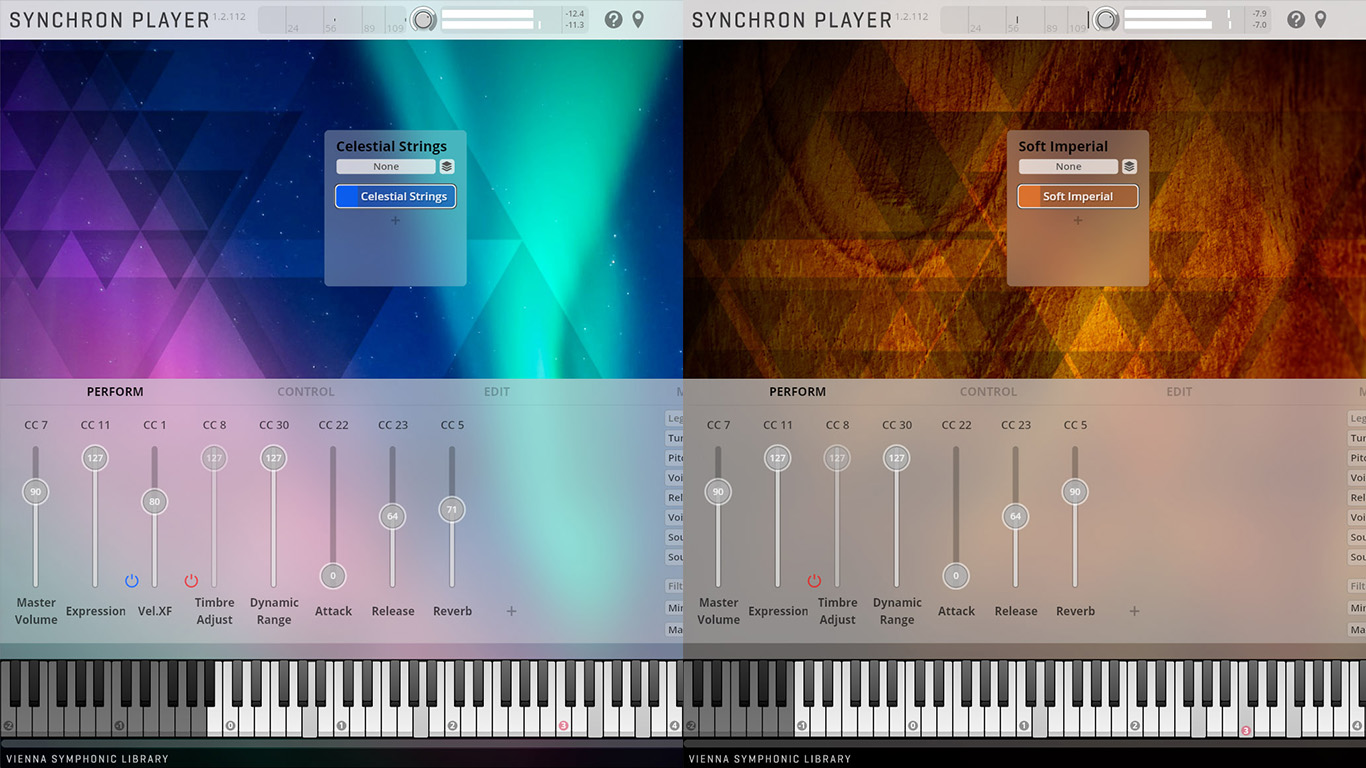This screenshot has height=768, width=1366.
Task: Click the CC 5 label in the right player
Action: [1075, 425]
